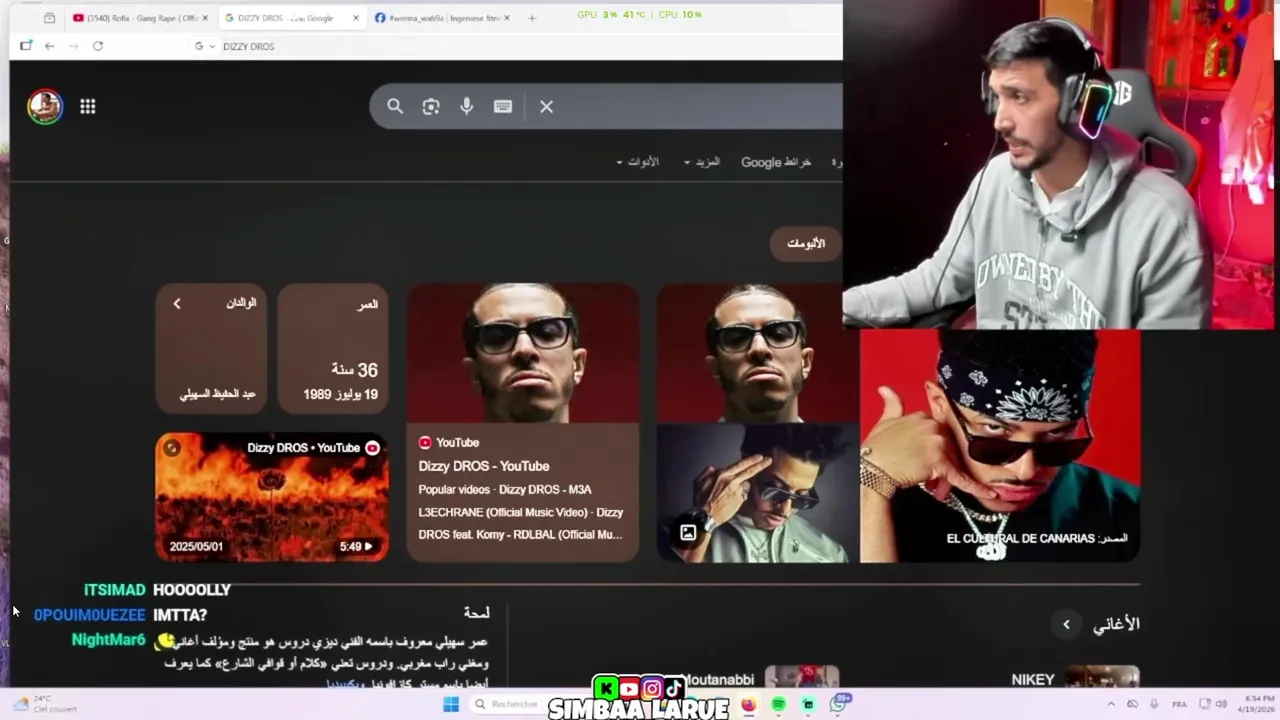Open Windows Start menu
1280x720 pixels.
(451, 704)
